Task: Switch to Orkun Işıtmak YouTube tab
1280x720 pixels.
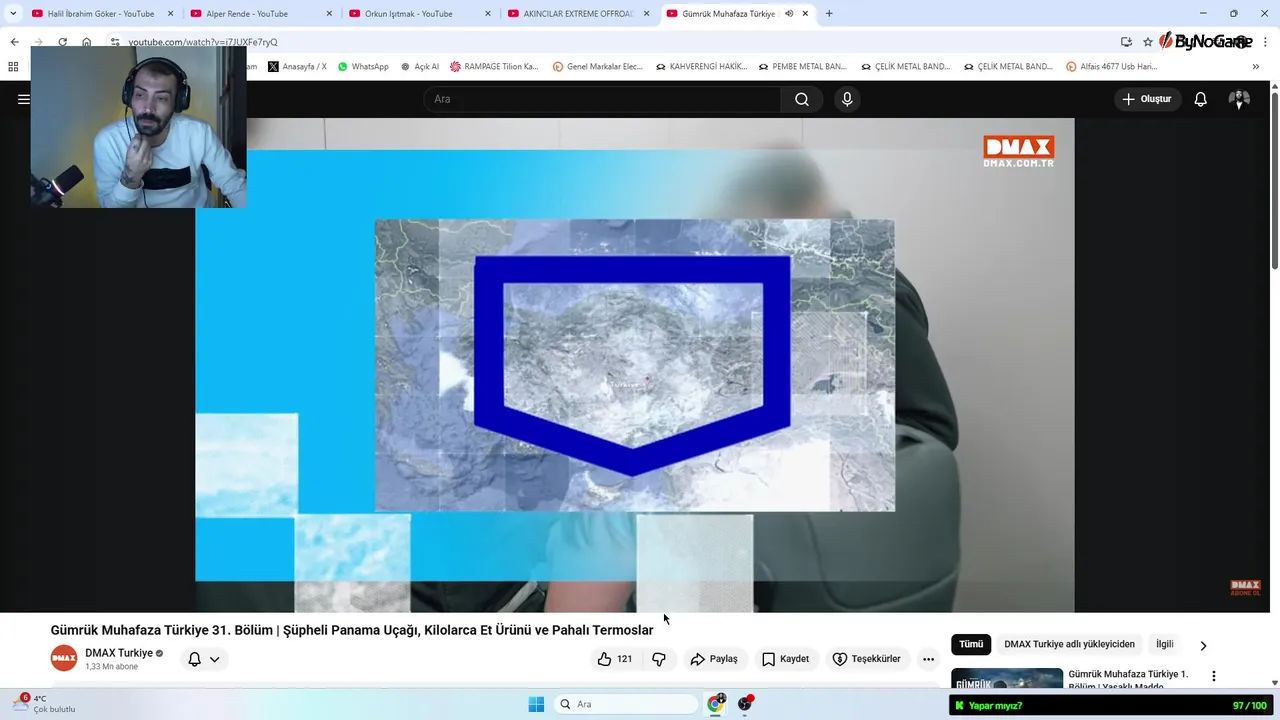Action: 410,14
